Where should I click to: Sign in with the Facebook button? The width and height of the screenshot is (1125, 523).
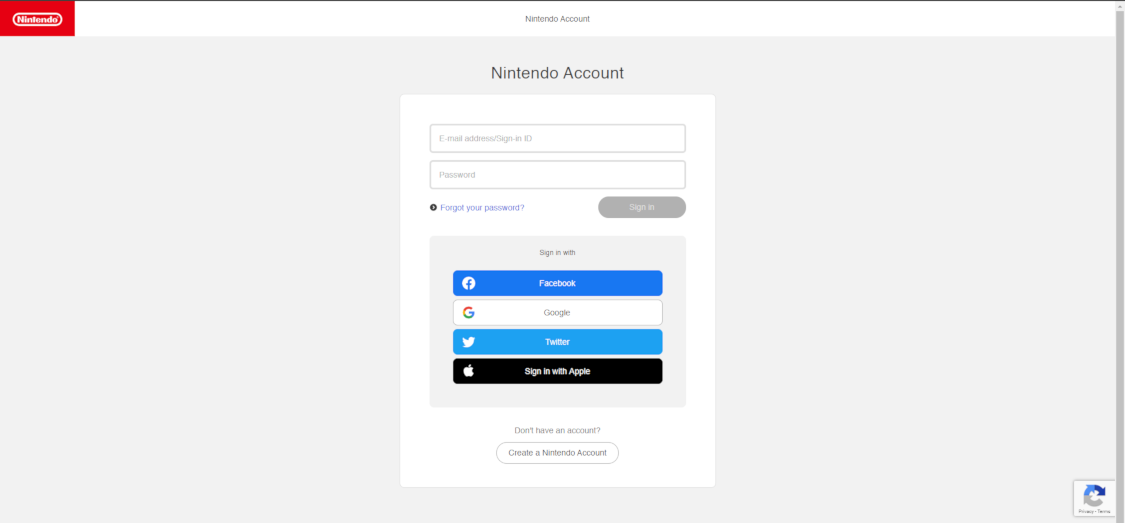(557, 283)
